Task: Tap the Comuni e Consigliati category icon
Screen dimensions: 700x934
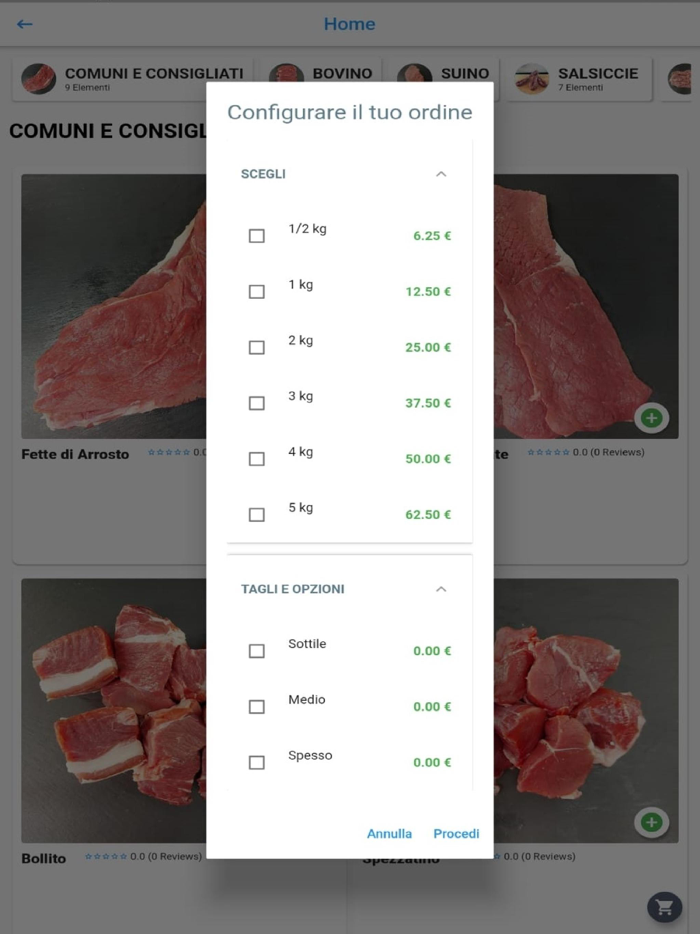Action: (39, 79)
